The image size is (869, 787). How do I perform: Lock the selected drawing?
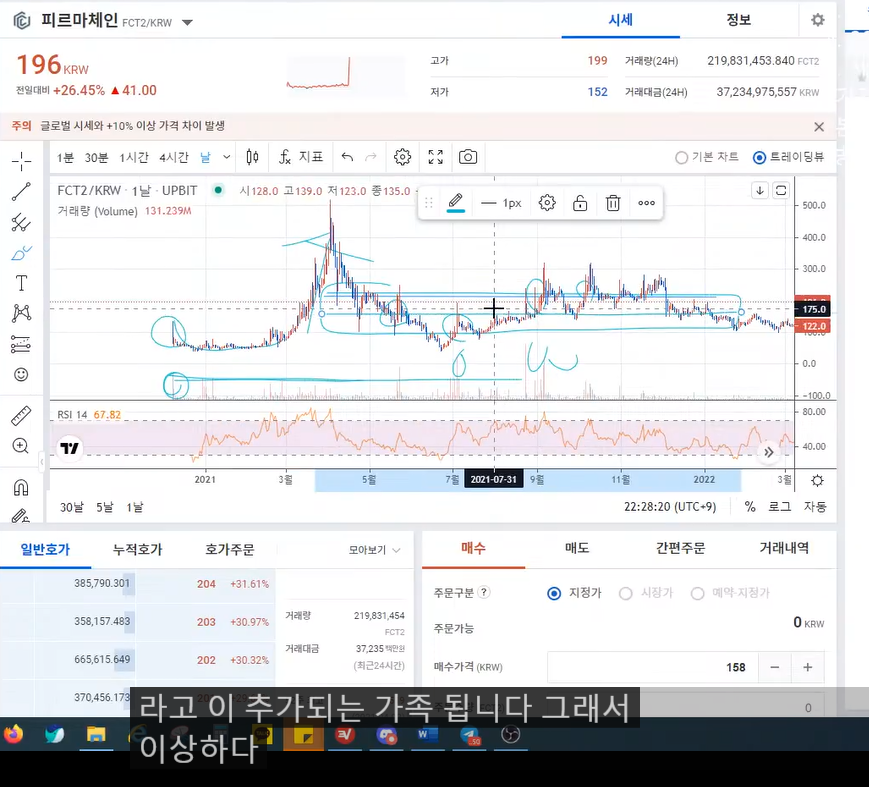(580, 203)
